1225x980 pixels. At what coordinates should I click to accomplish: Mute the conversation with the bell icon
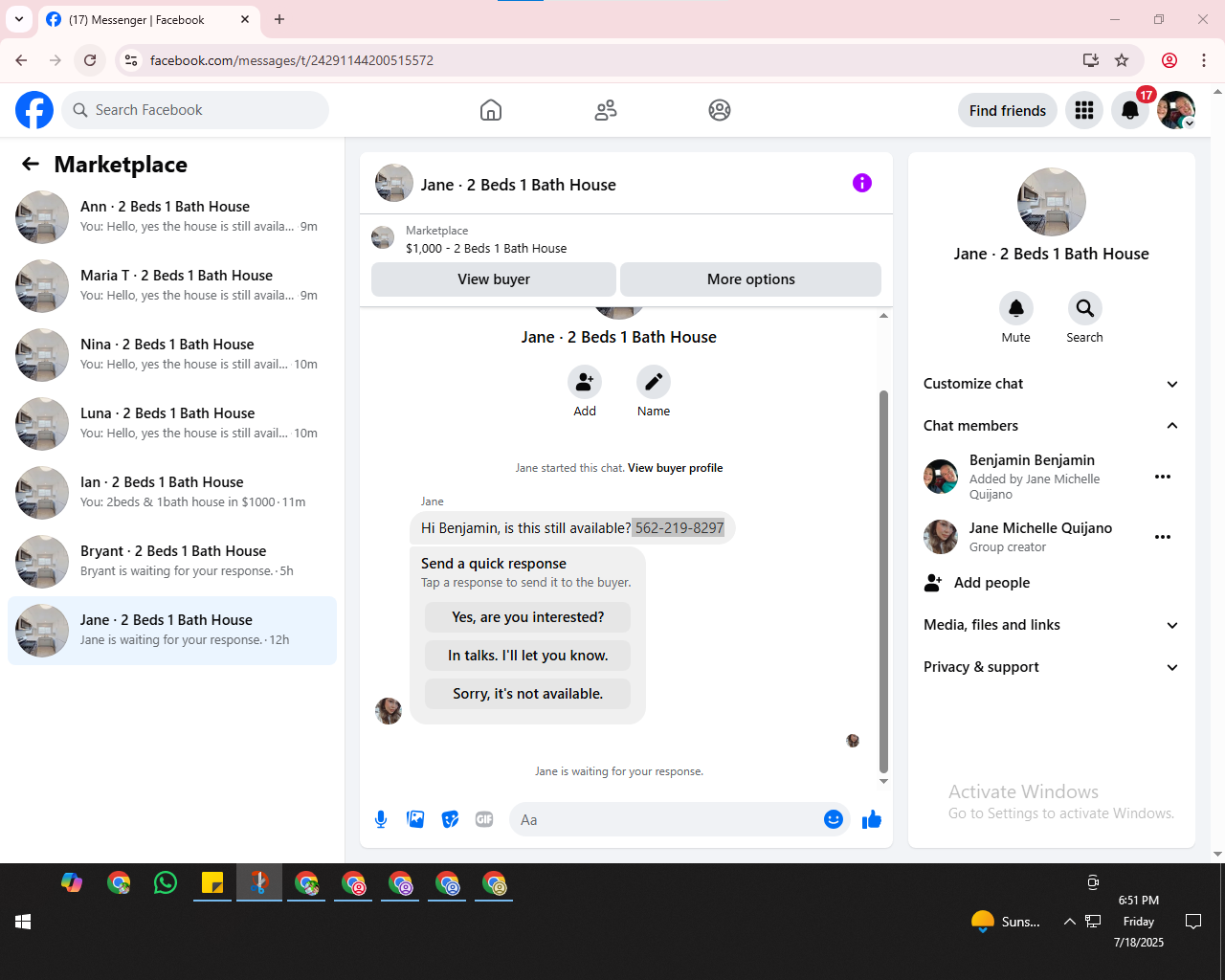click(1016, 308)
